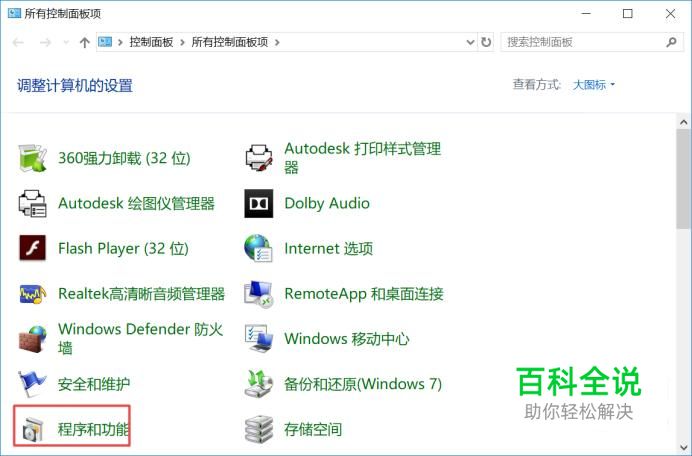Screen dimensions: 692x456
Task: Open Windows Defender 防火墙 link
Action: click(x=140, y=338)
